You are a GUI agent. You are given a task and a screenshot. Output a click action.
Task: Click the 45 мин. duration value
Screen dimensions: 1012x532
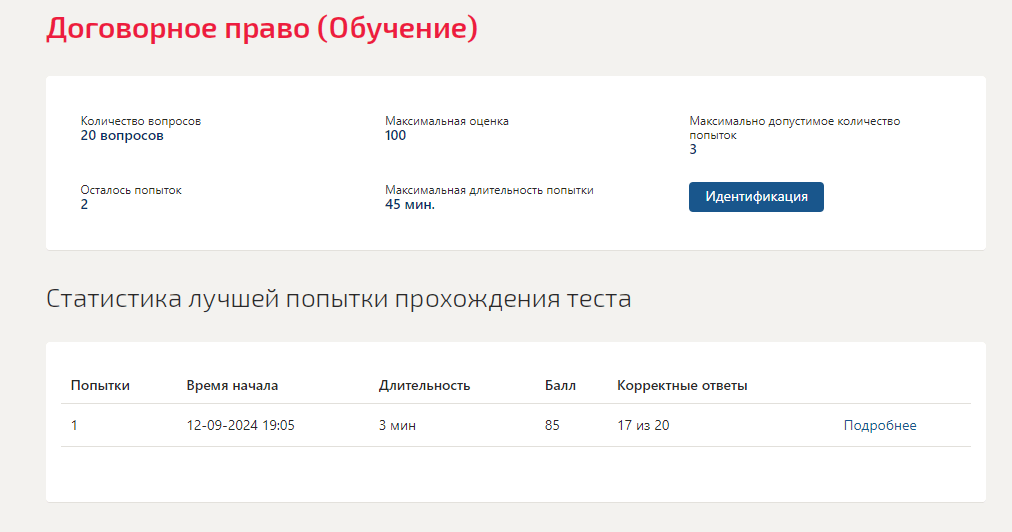click(410, 205)
